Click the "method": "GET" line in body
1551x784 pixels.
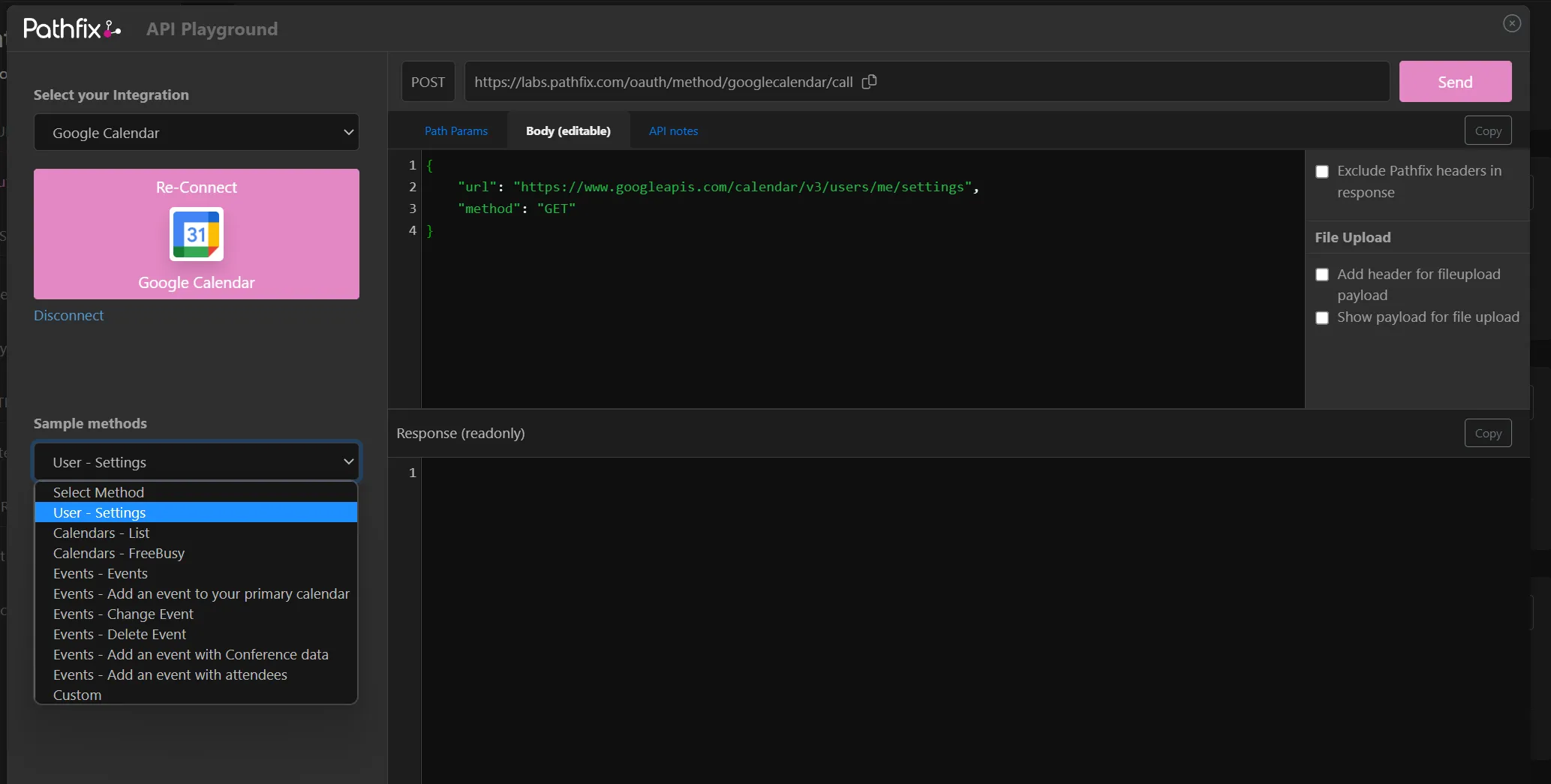[517, 209]
